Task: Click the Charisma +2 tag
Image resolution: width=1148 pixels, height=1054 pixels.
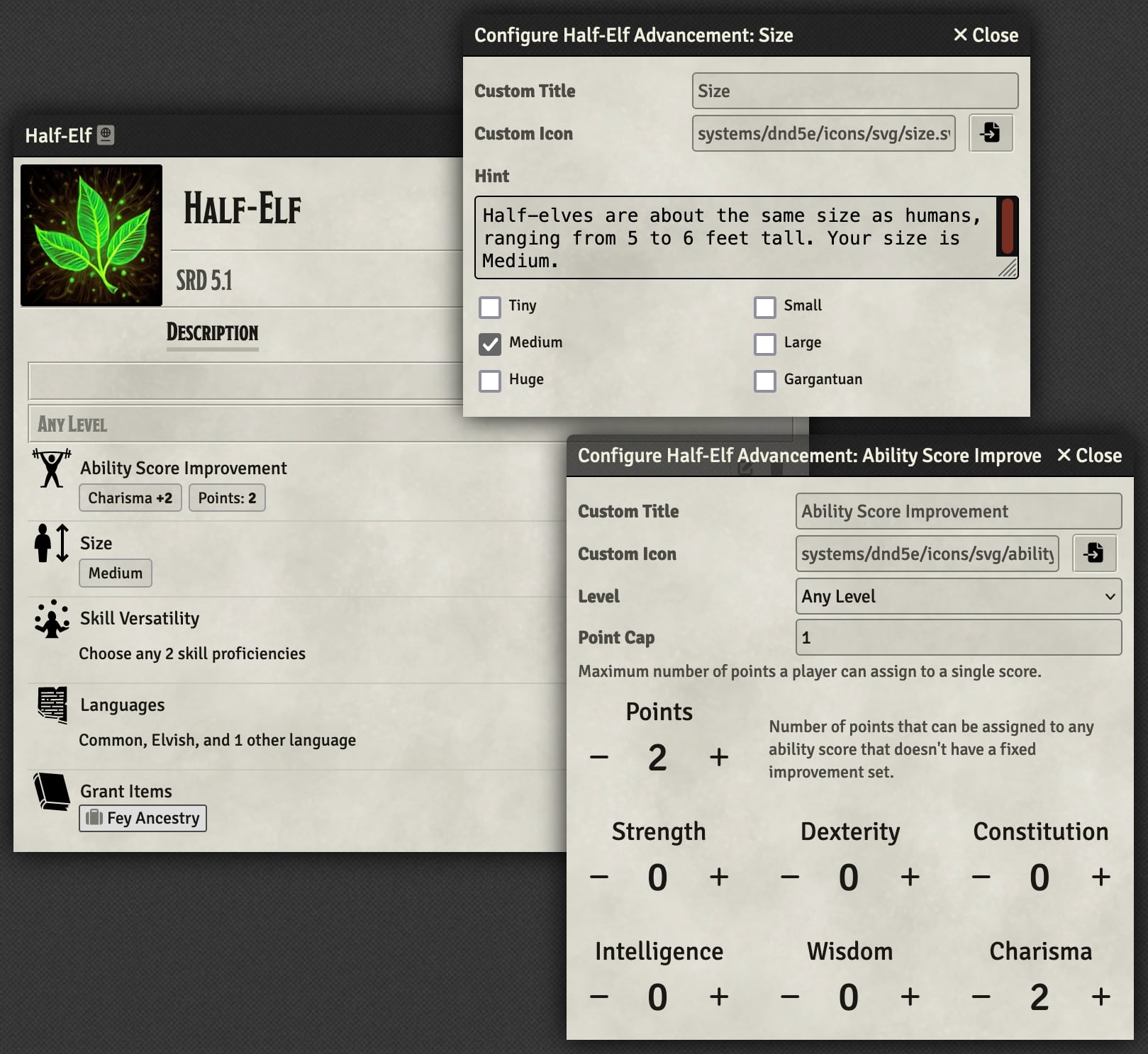Action: coord(130,498)
